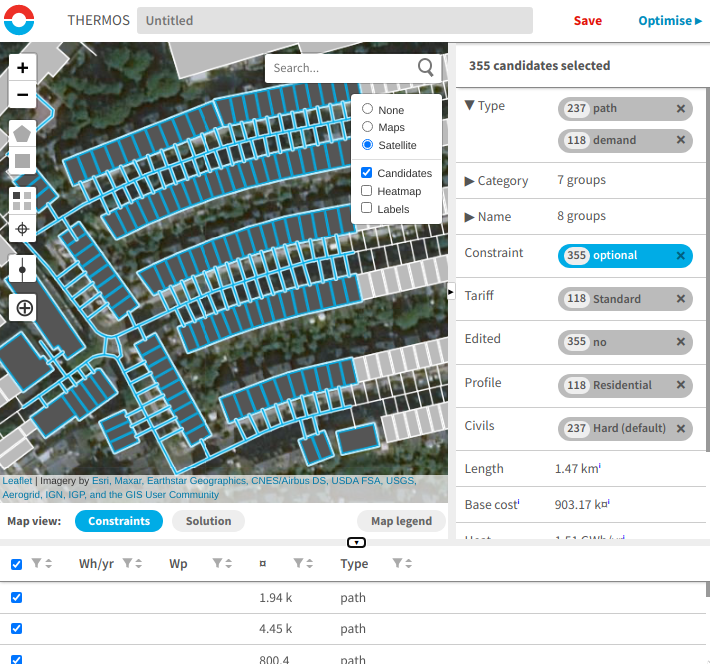Viewport: 710px width, 664px height.
Task: Select the 355 optional constraint chip
Action: [625, 255]
